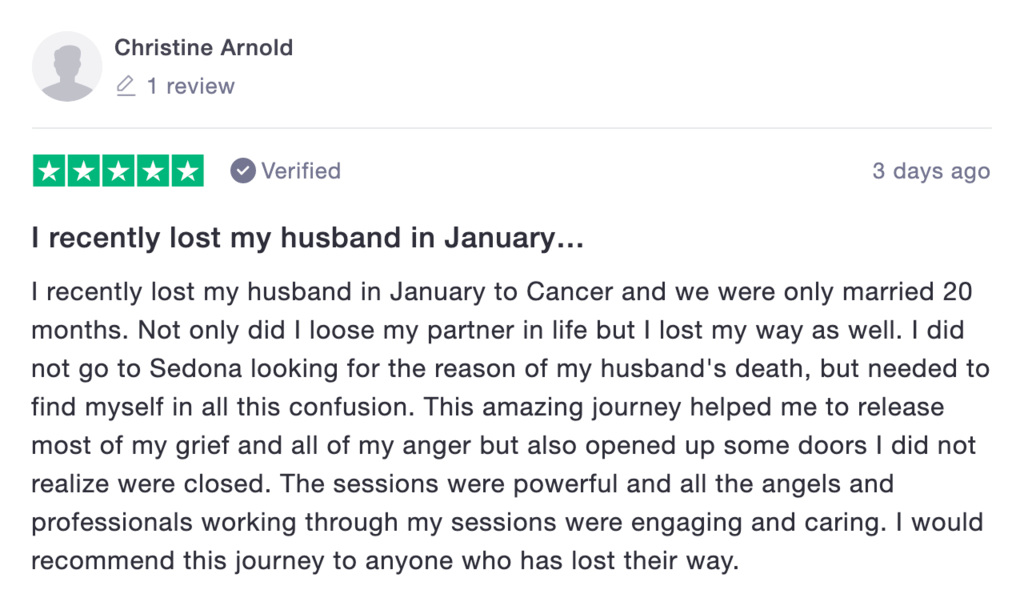
Task: Click the Verified checkmark badge icon
Action: tap(243, 171)
